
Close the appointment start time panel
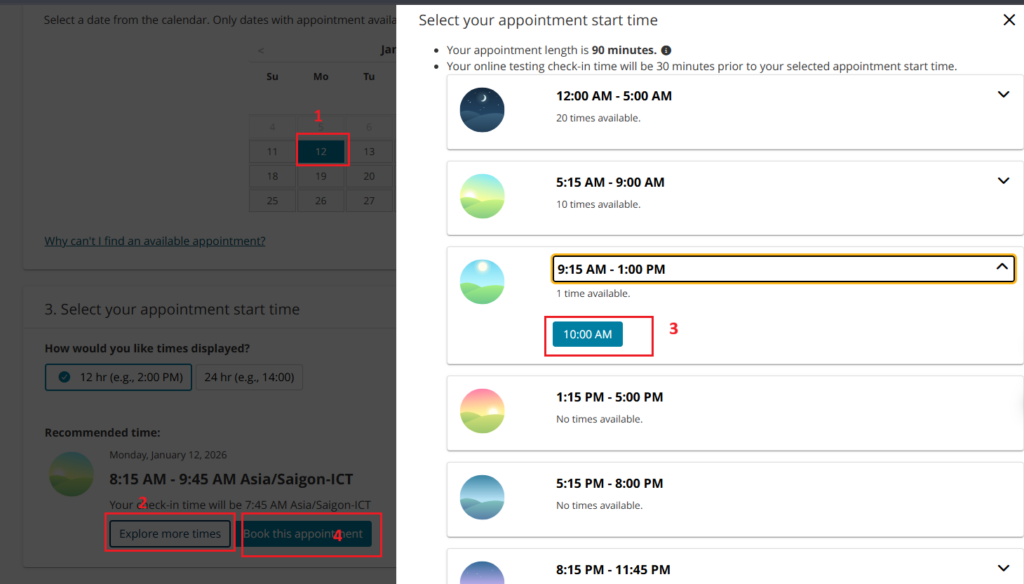1008,20
